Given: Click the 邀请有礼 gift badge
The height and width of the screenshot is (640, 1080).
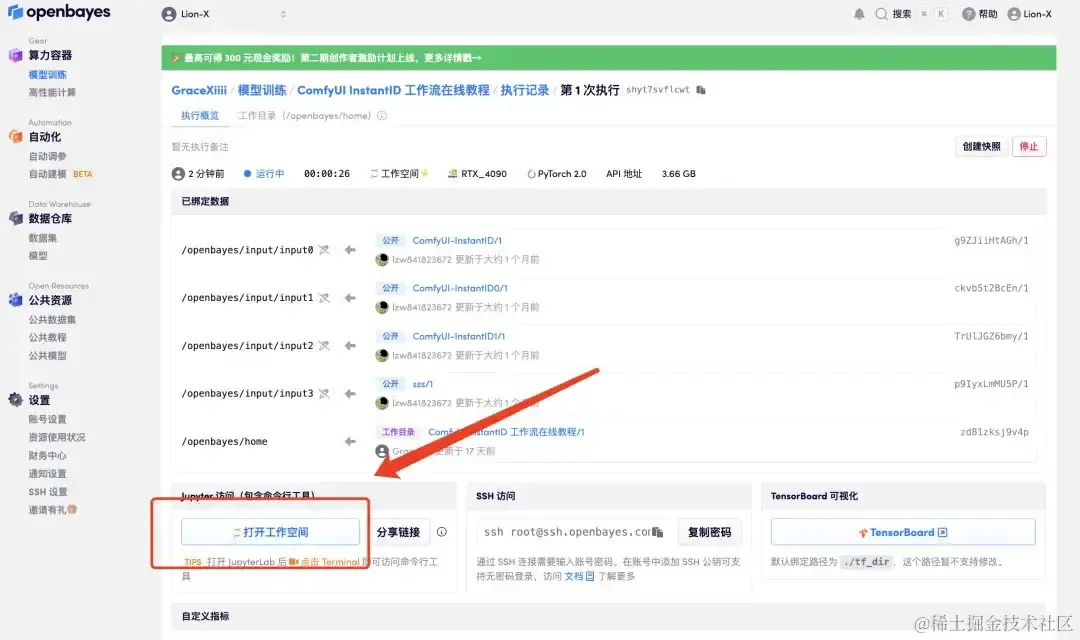Looking at the screenshot, I should (72, 510).
